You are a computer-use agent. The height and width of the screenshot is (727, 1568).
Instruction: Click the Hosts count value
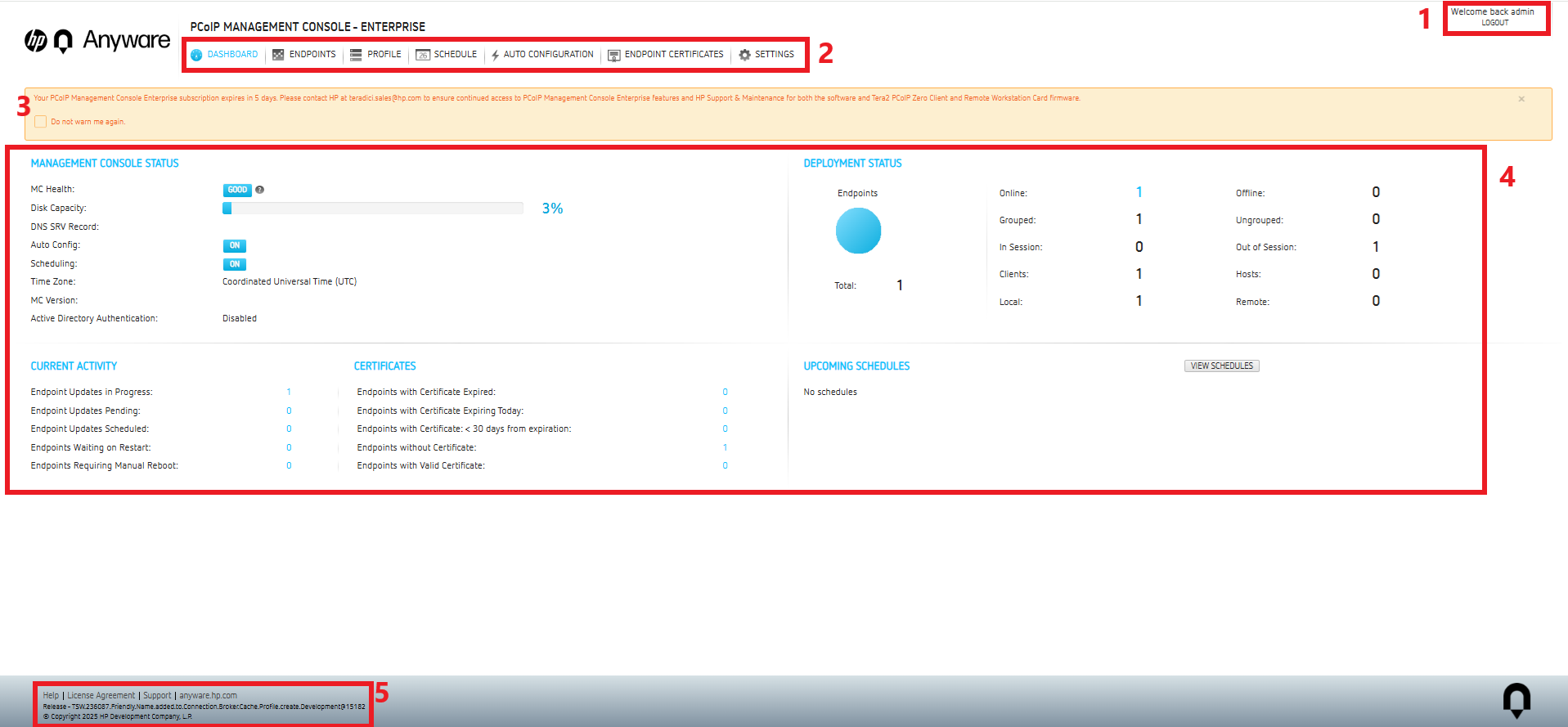coord(1376,274)
